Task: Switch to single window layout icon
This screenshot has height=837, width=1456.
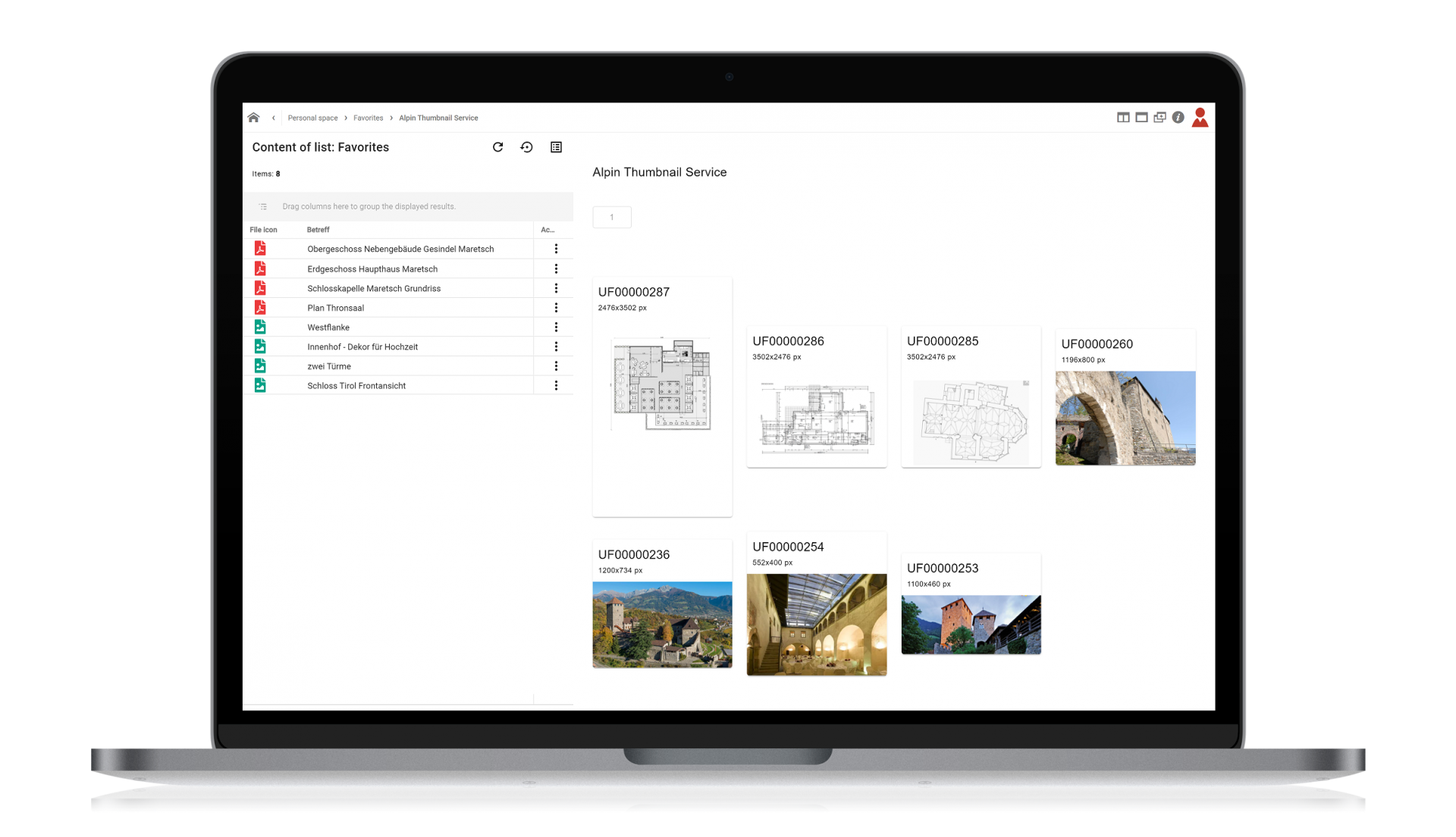Action: 1141,118
